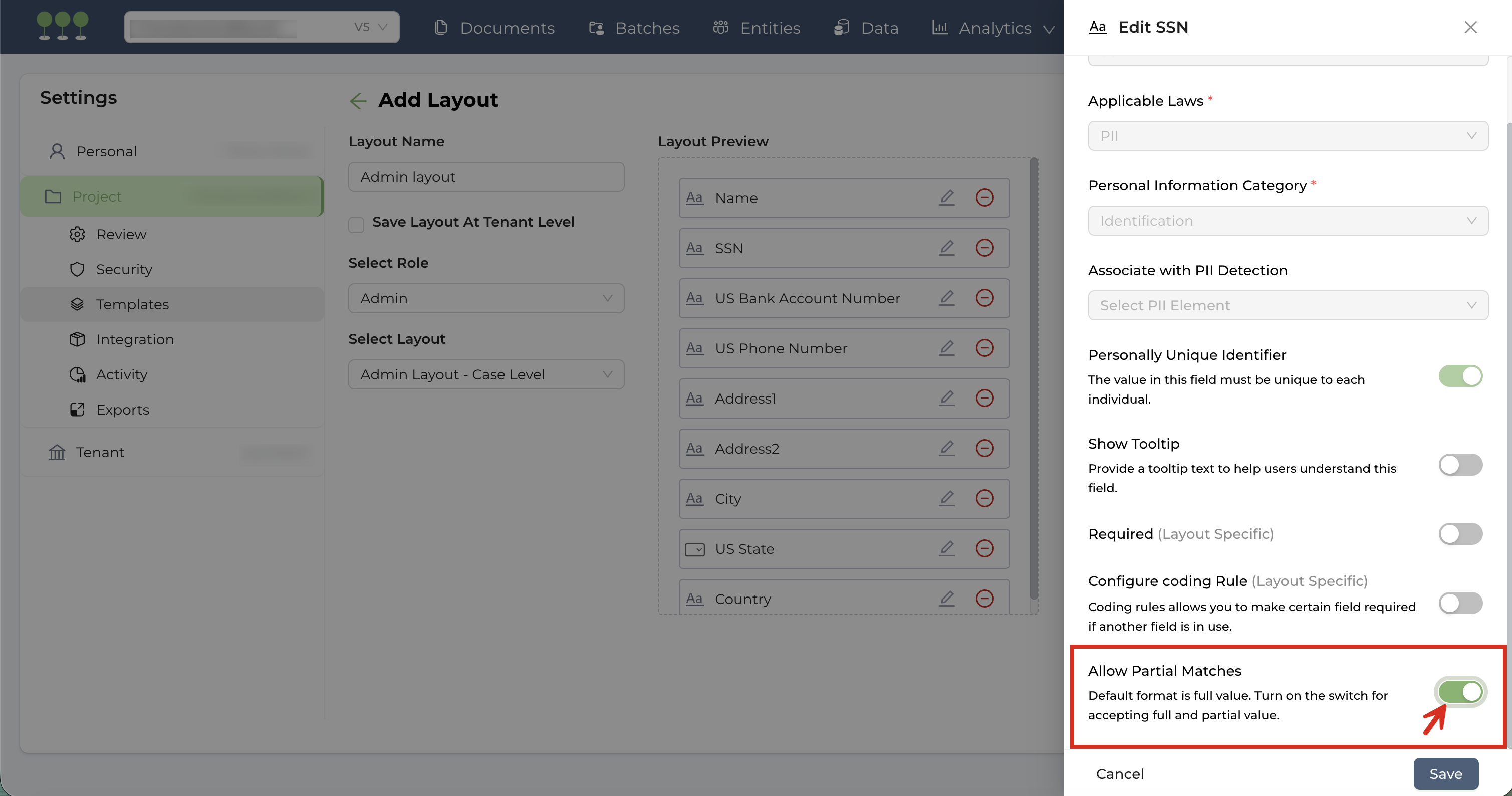Enable the Show Tooltip switch

click(x=1460, y=465)
